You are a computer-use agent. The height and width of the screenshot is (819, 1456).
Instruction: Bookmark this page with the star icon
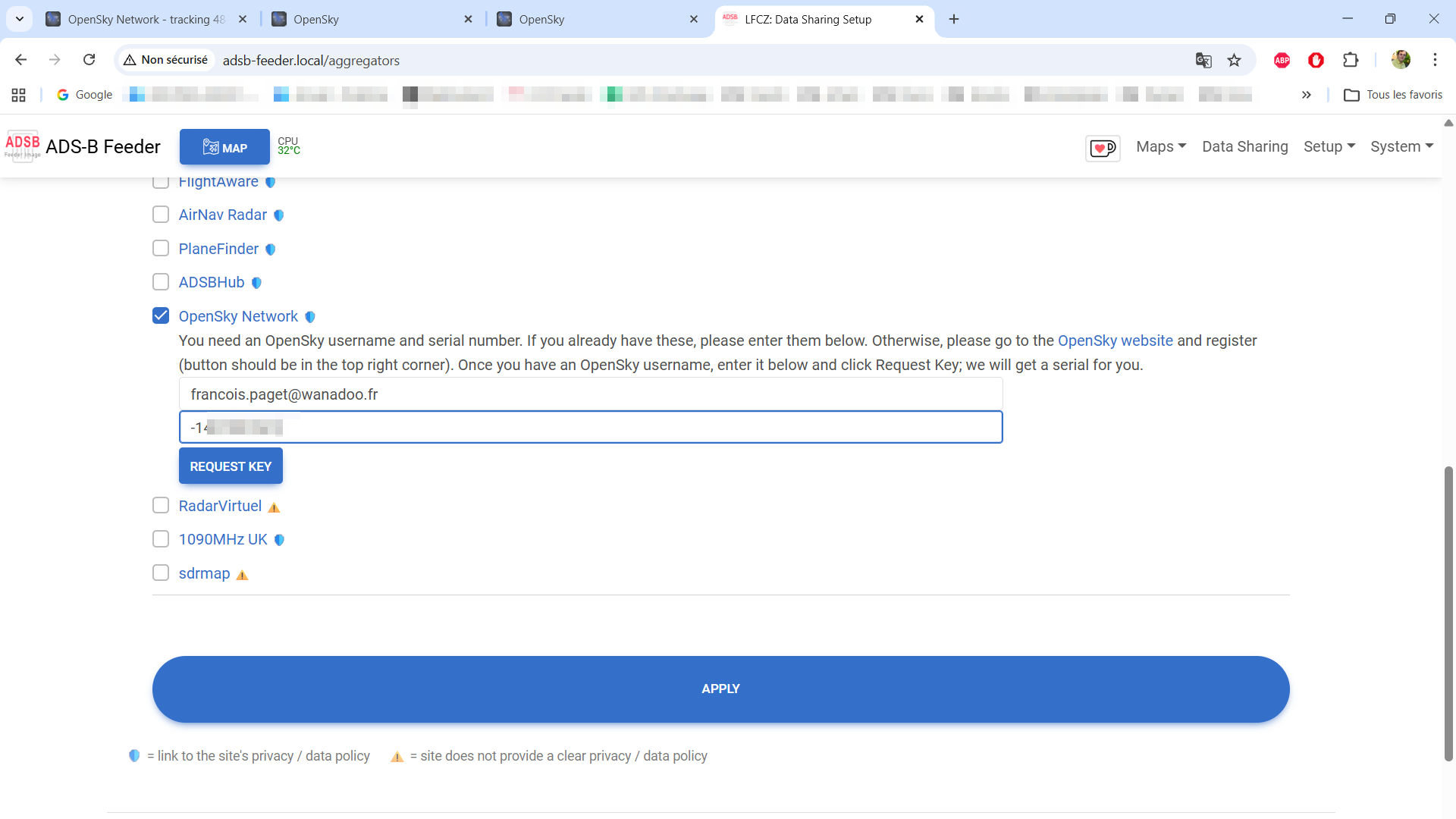(1235, 60)
